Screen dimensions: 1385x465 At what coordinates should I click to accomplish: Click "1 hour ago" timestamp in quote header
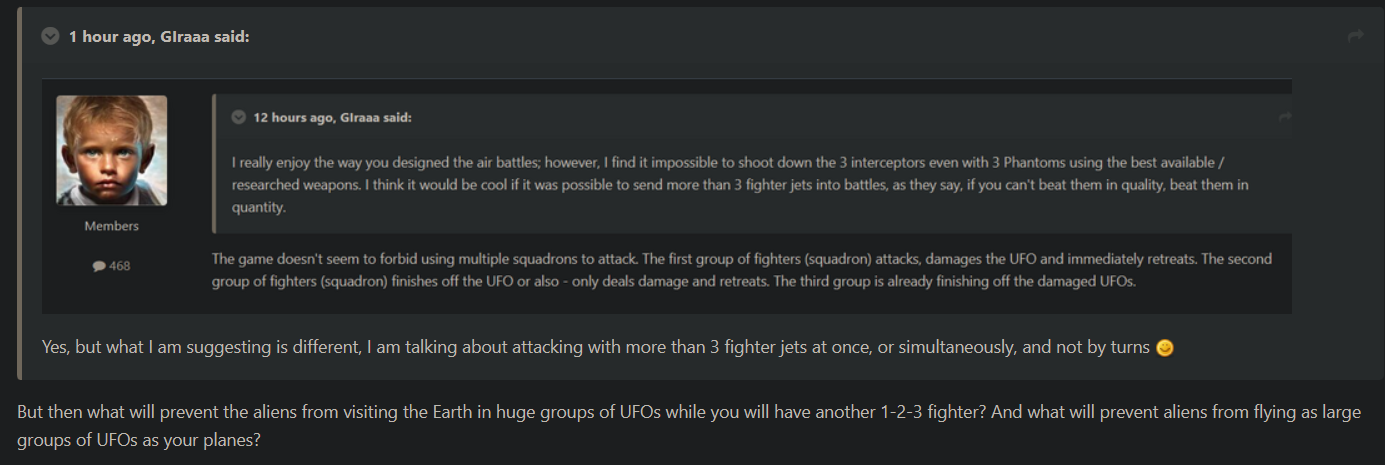click(x=106, y=37)
